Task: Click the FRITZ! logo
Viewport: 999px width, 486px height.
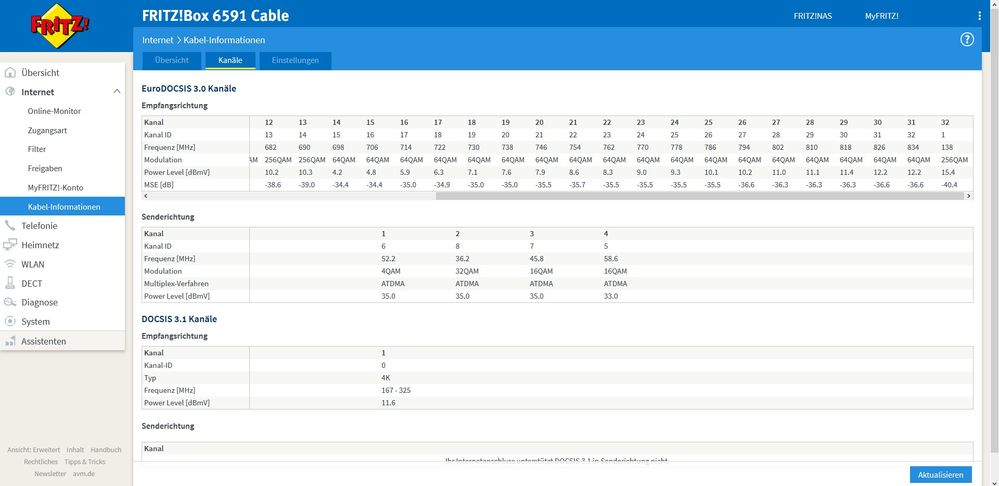Action: 61,26
